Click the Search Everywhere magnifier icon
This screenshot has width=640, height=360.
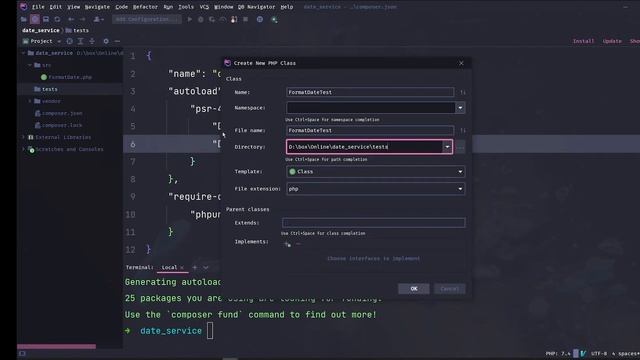tap(274, 19)
